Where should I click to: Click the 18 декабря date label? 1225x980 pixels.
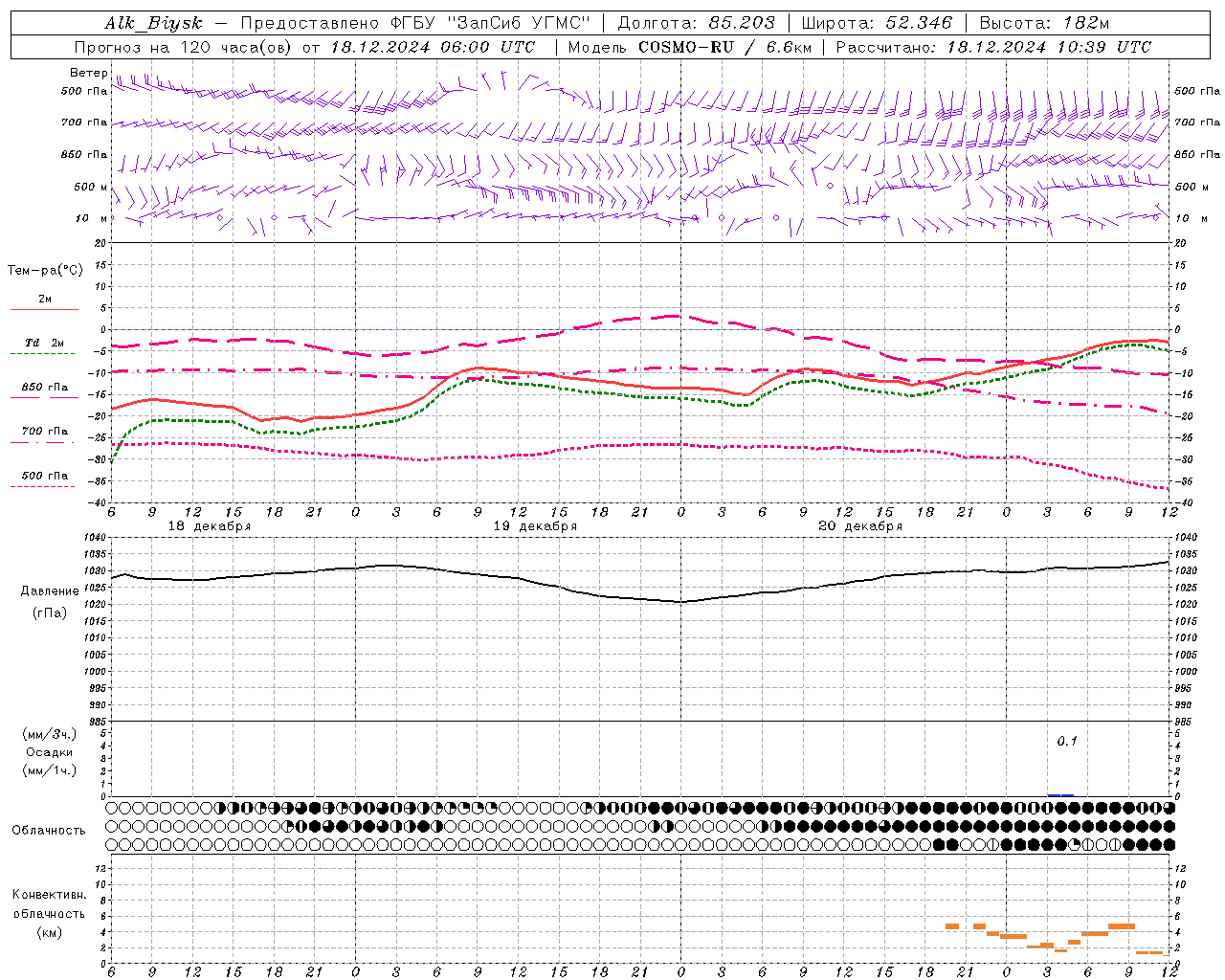point(210,526)
